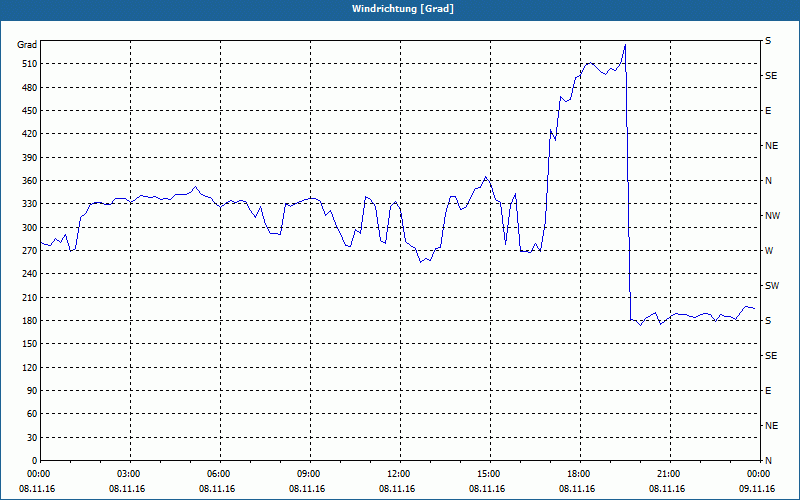Click the blue line's highest peak
The width and height of the screenshot is (800, 500).
[625, 45]
